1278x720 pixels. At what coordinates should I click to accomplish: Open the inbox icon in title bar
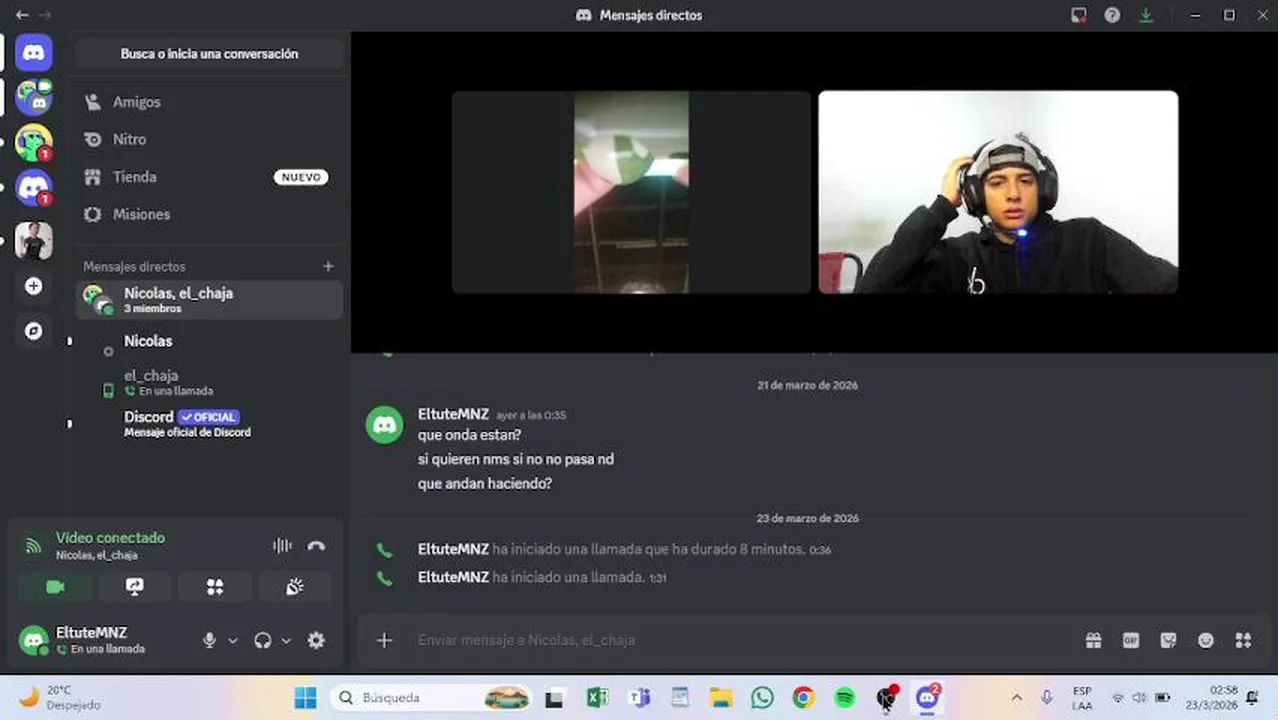coord(1079,15)
